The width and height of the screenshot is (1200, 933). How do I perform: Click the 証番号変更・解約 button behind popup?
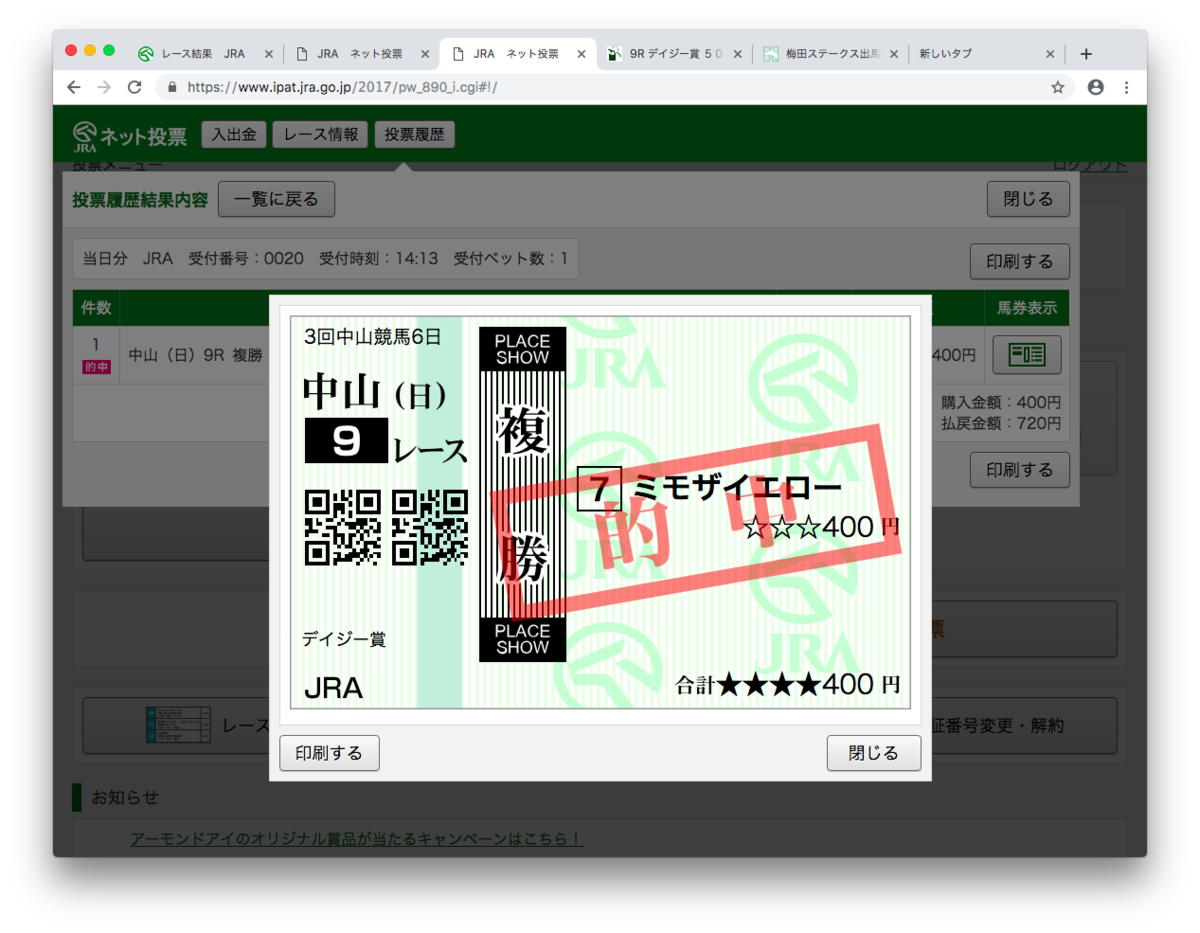(x=1024, y=725)
